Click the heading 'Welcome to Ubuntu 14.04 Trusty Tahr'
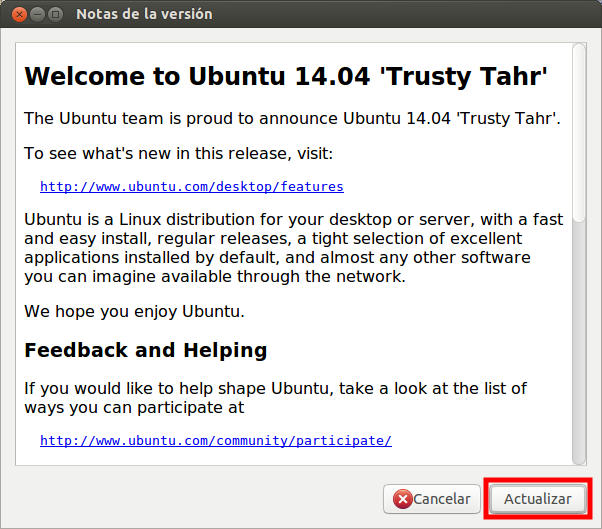This screenshot has width=602, height=529. [x=286, y=76]
